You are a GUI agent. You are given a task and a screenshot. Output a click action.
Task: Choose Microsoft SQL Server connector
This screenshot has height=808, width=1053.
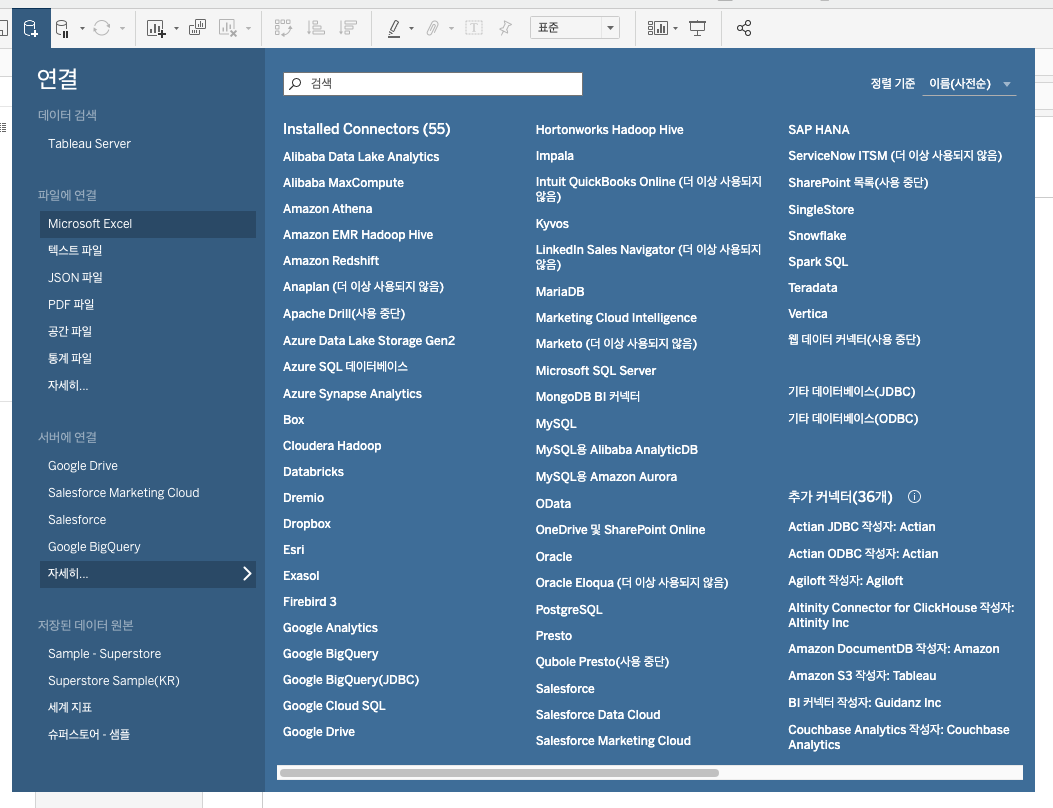pos(596,371)
